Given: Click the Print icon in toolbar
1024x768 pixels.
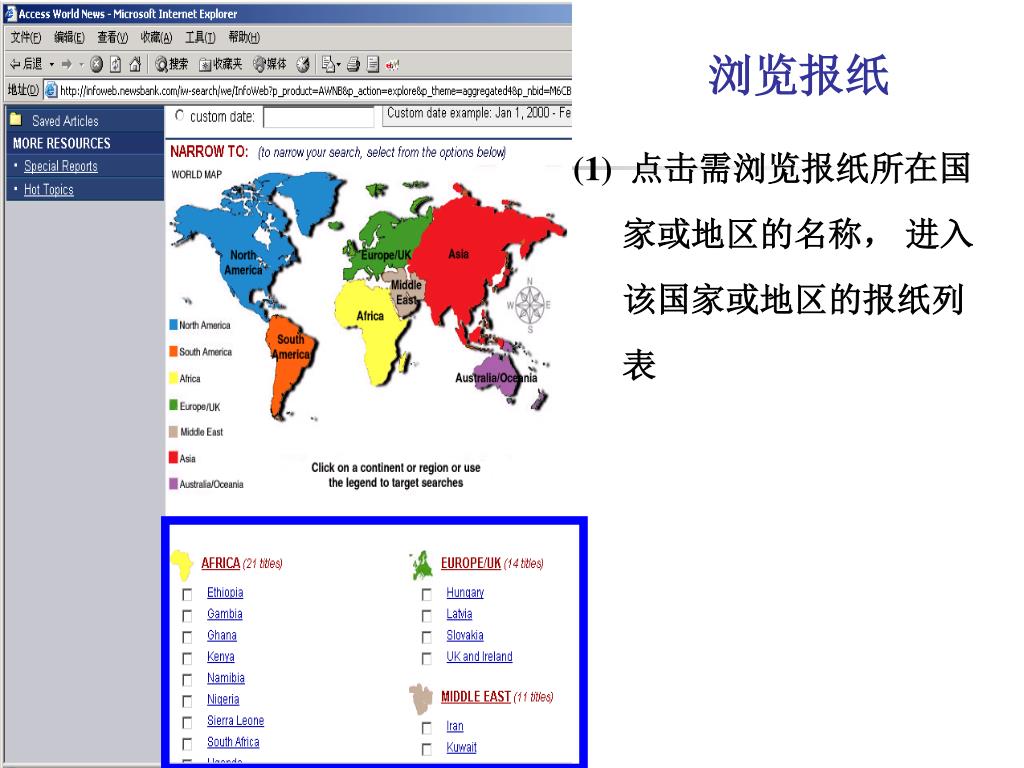Looking at the screenshot, I should tap(353, 64).
